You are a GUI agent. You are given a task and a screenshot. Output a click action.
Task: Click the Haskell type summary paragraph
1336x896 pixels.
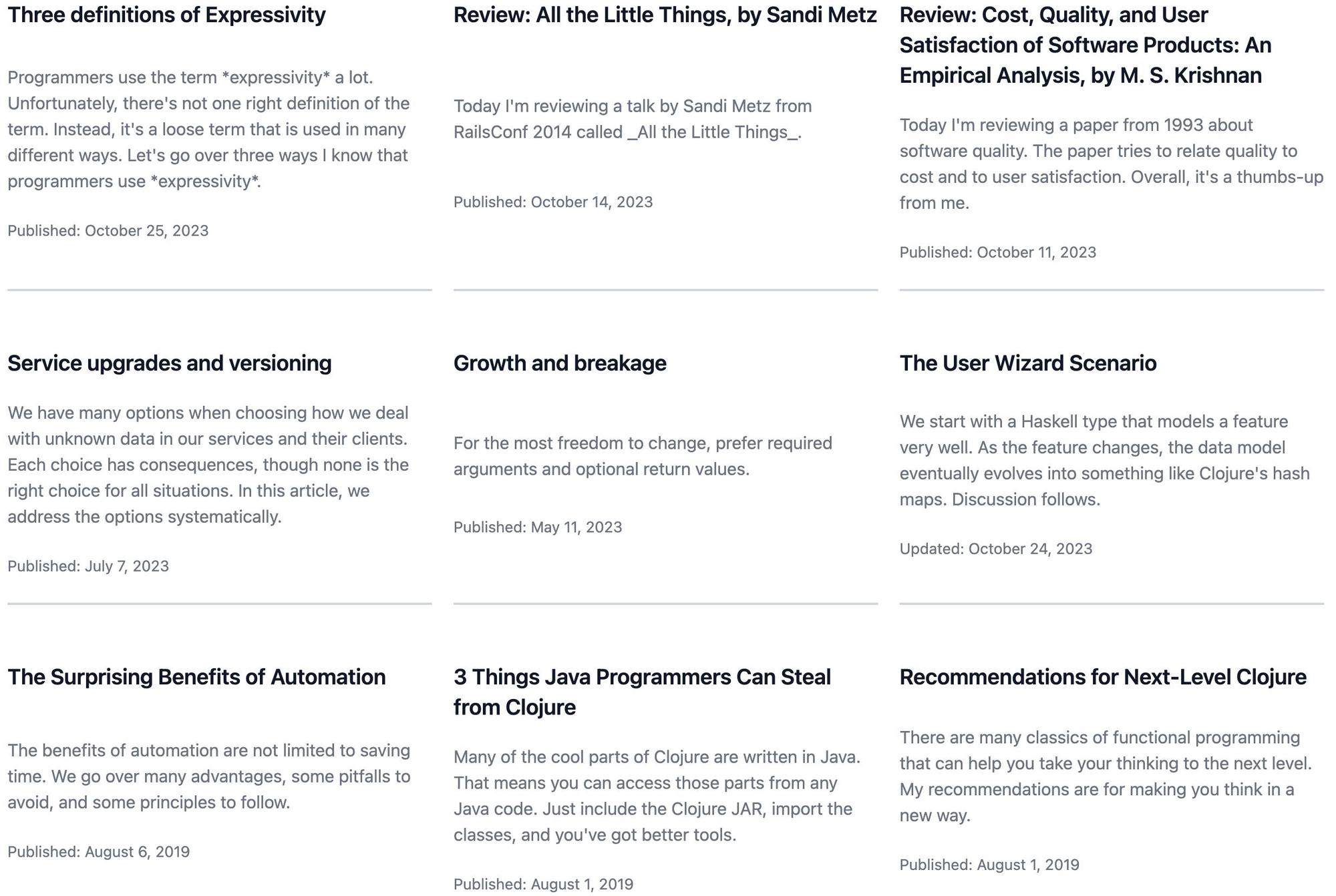(x=1104, y=460)
